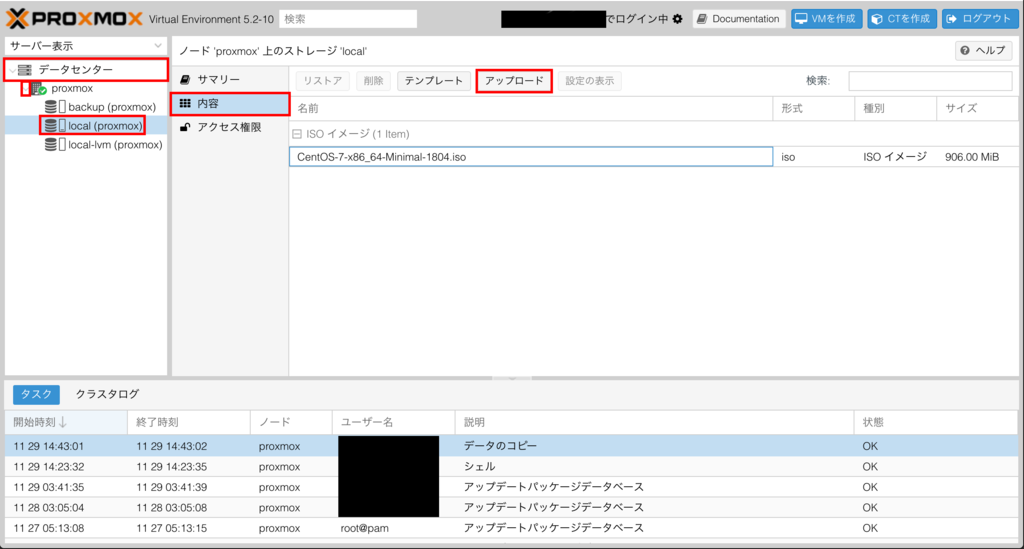Click the logout arrow icon

952,19
